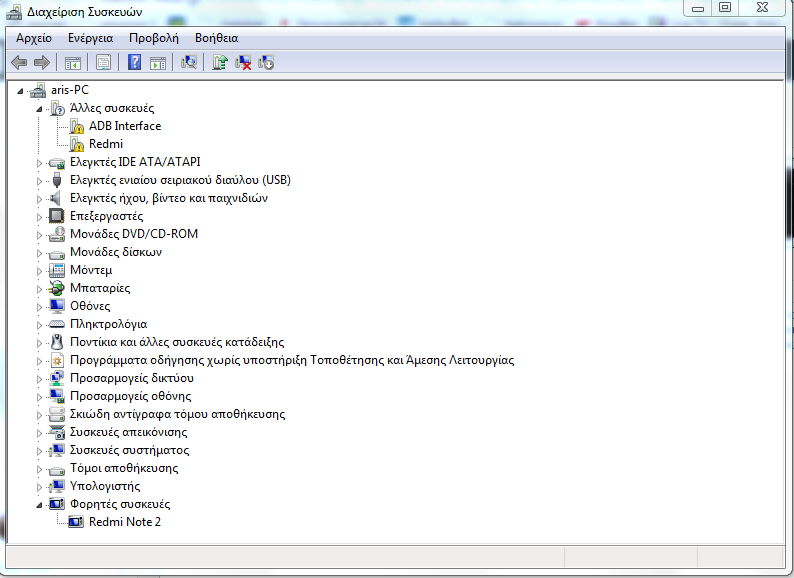Click the Properties toolbar icon
Screen dimensions: 794x578
pyautogui.click(x=104, y=63)
